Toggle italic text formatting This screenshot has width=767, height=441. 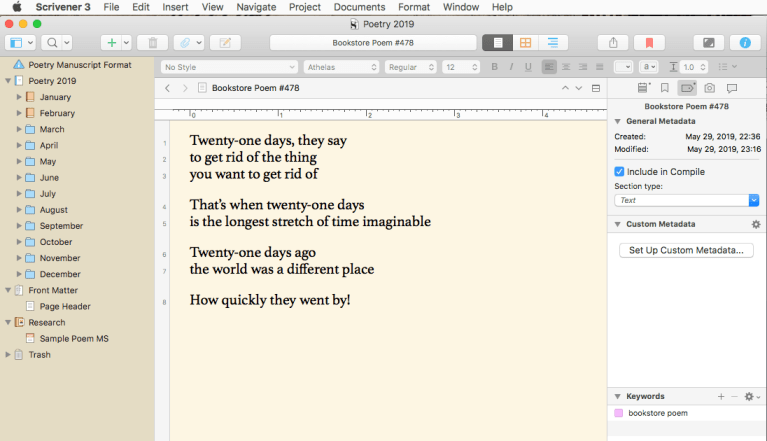pos(511,67)
